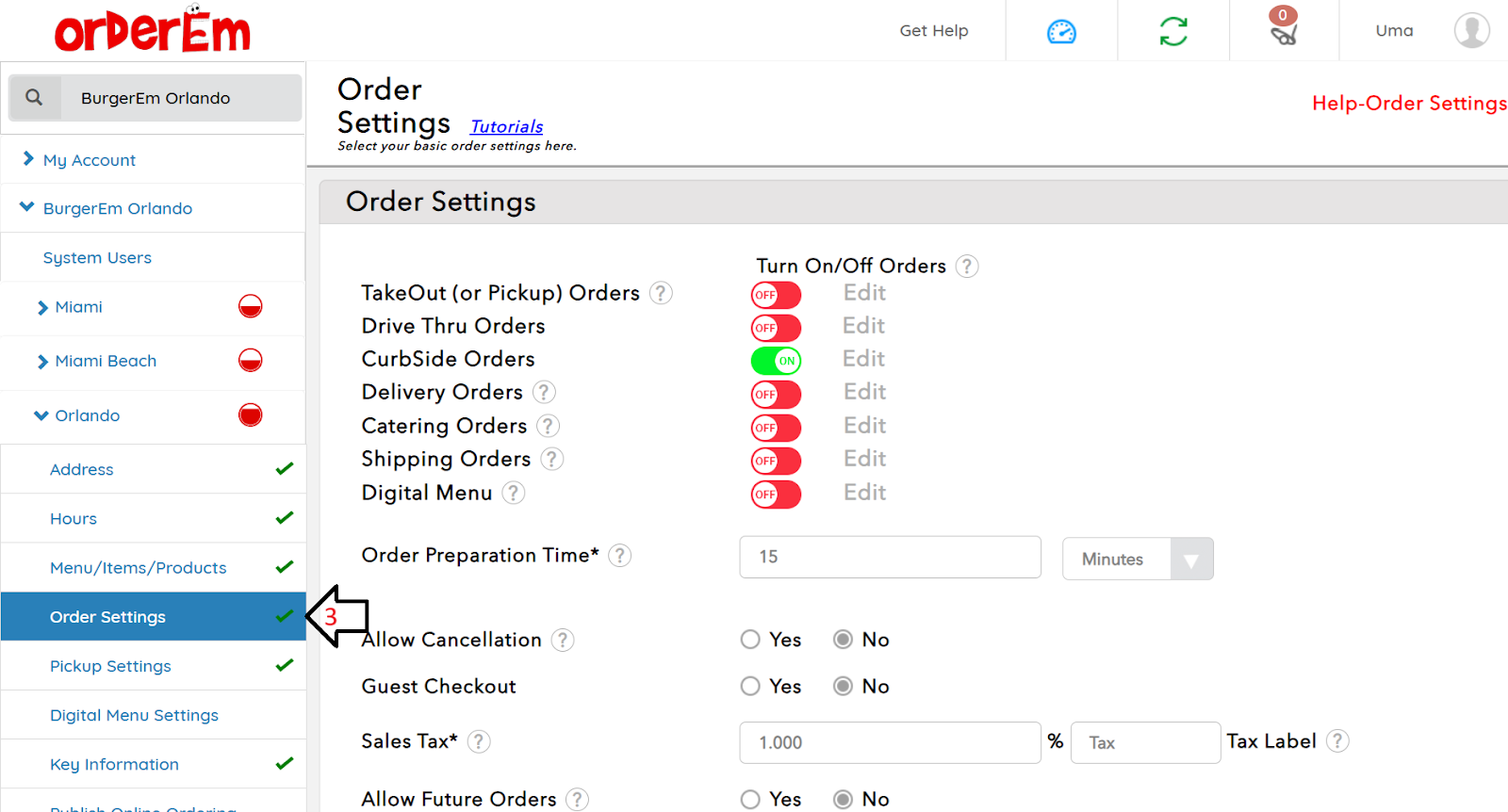Turn on TakeOut (or Pickup) Orders toggle

tap(776, 295)
